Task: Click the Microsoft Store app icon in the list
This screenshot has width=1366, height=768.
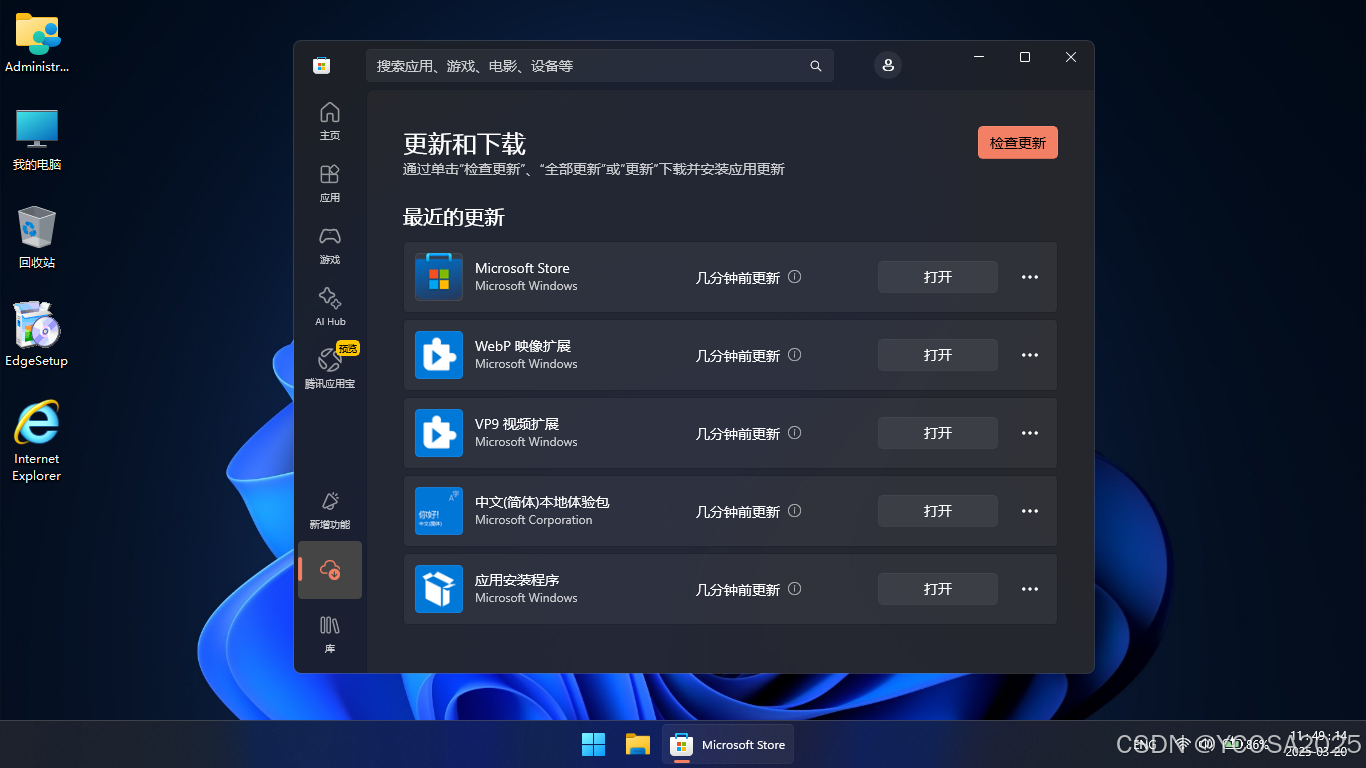Action: (439, 277)
